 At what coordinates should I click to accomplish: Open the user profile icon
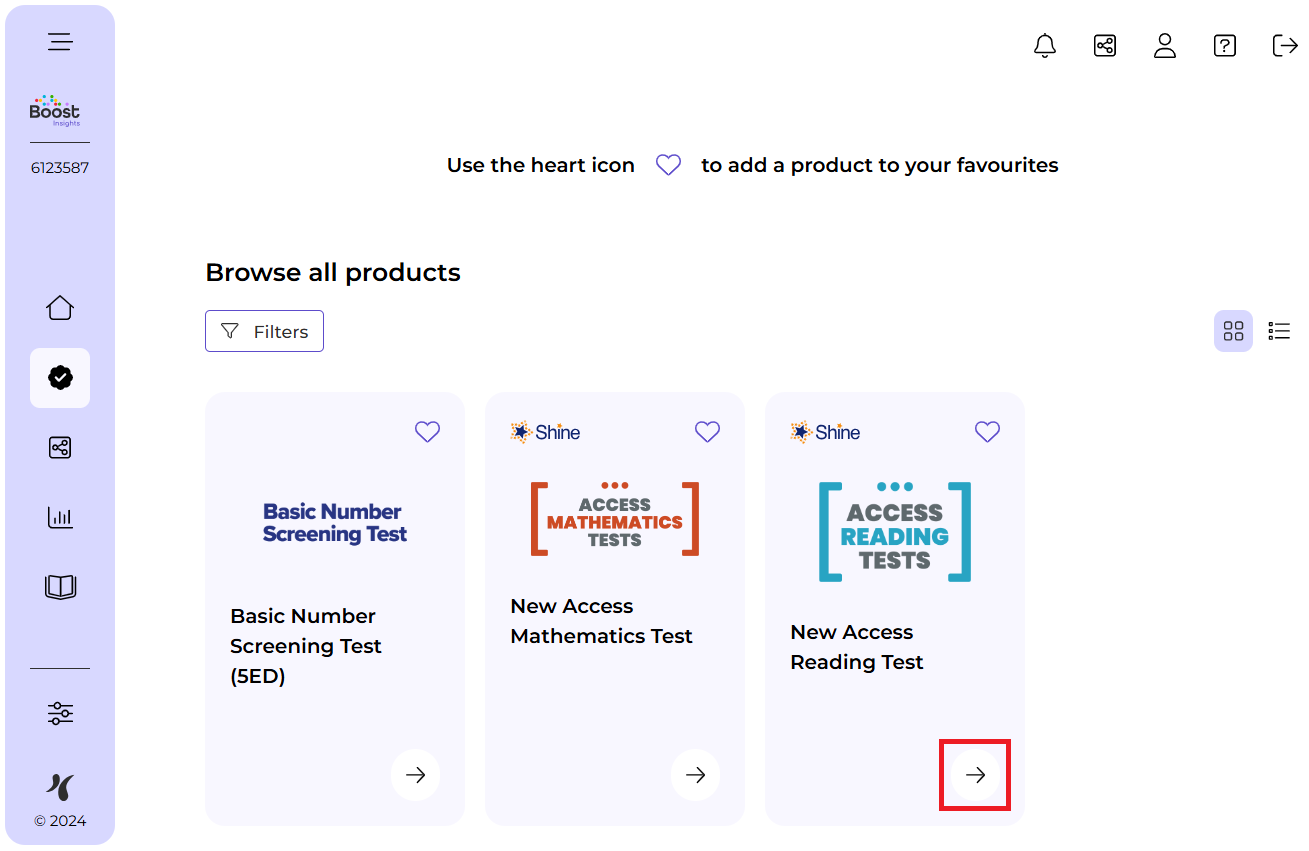tap(1165, 45)
